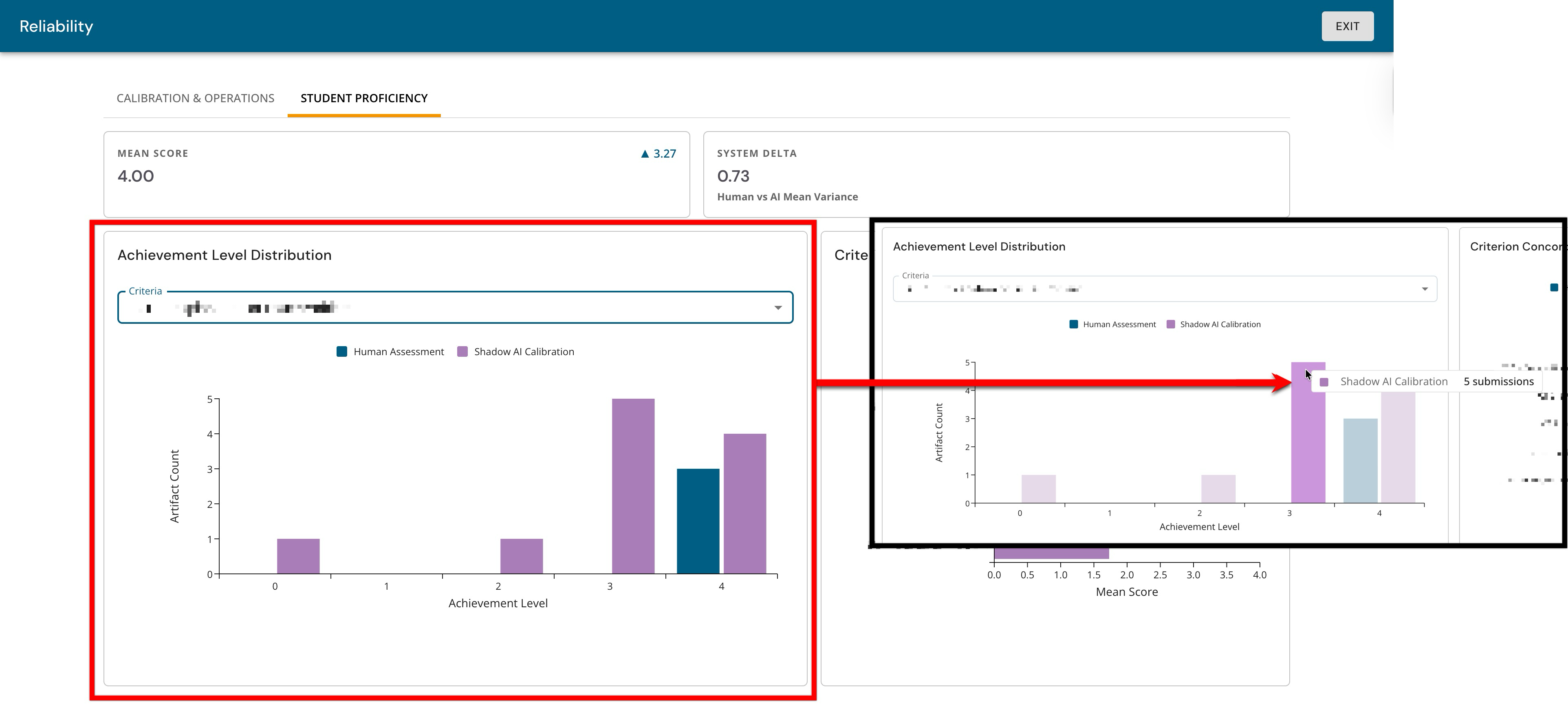Click the EXIT button
1568x716 pixels.
point(1347,26)
